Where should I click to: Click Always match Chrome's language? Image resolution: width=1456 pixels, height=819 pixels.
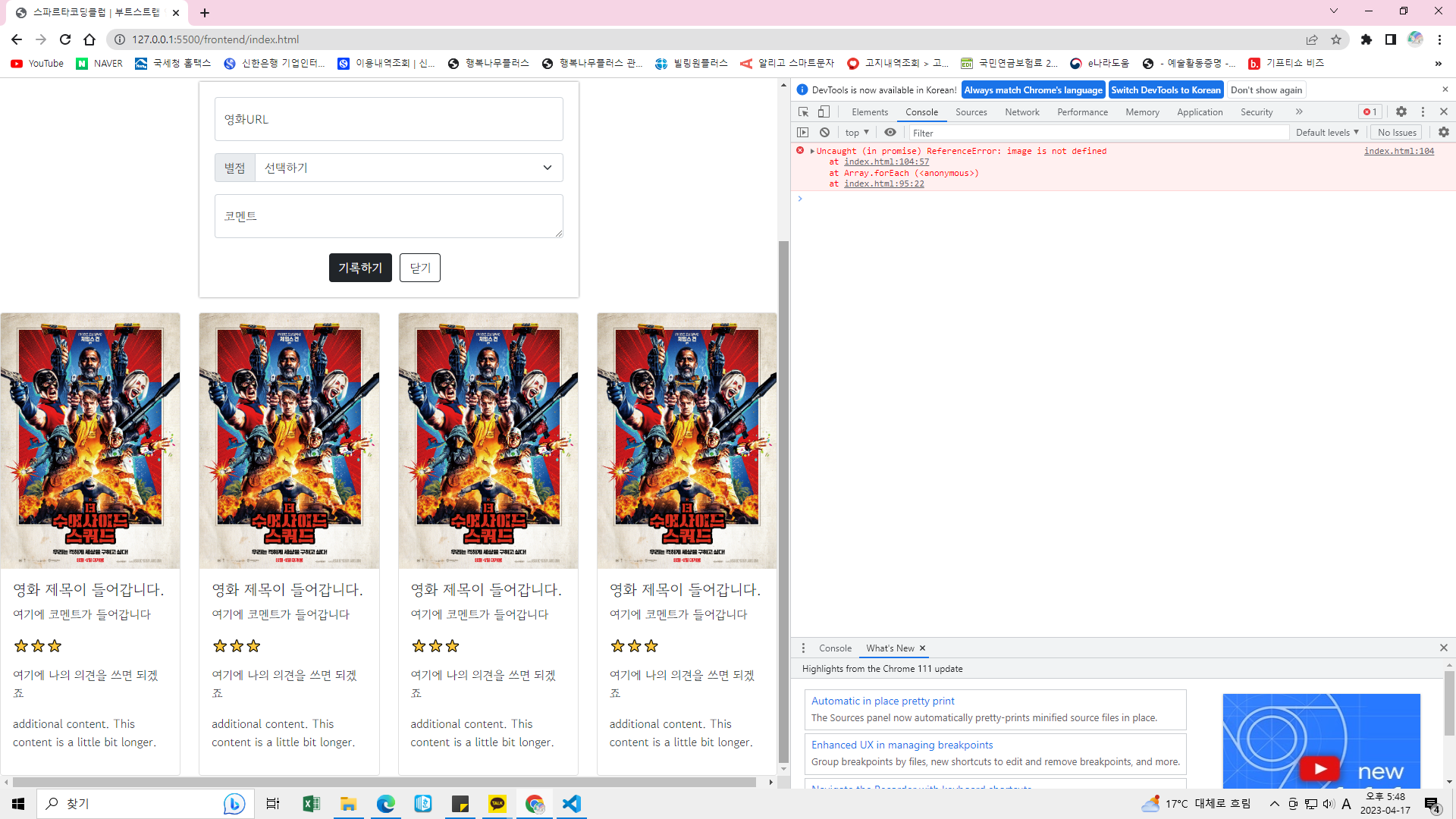[x=1034, y=89]
